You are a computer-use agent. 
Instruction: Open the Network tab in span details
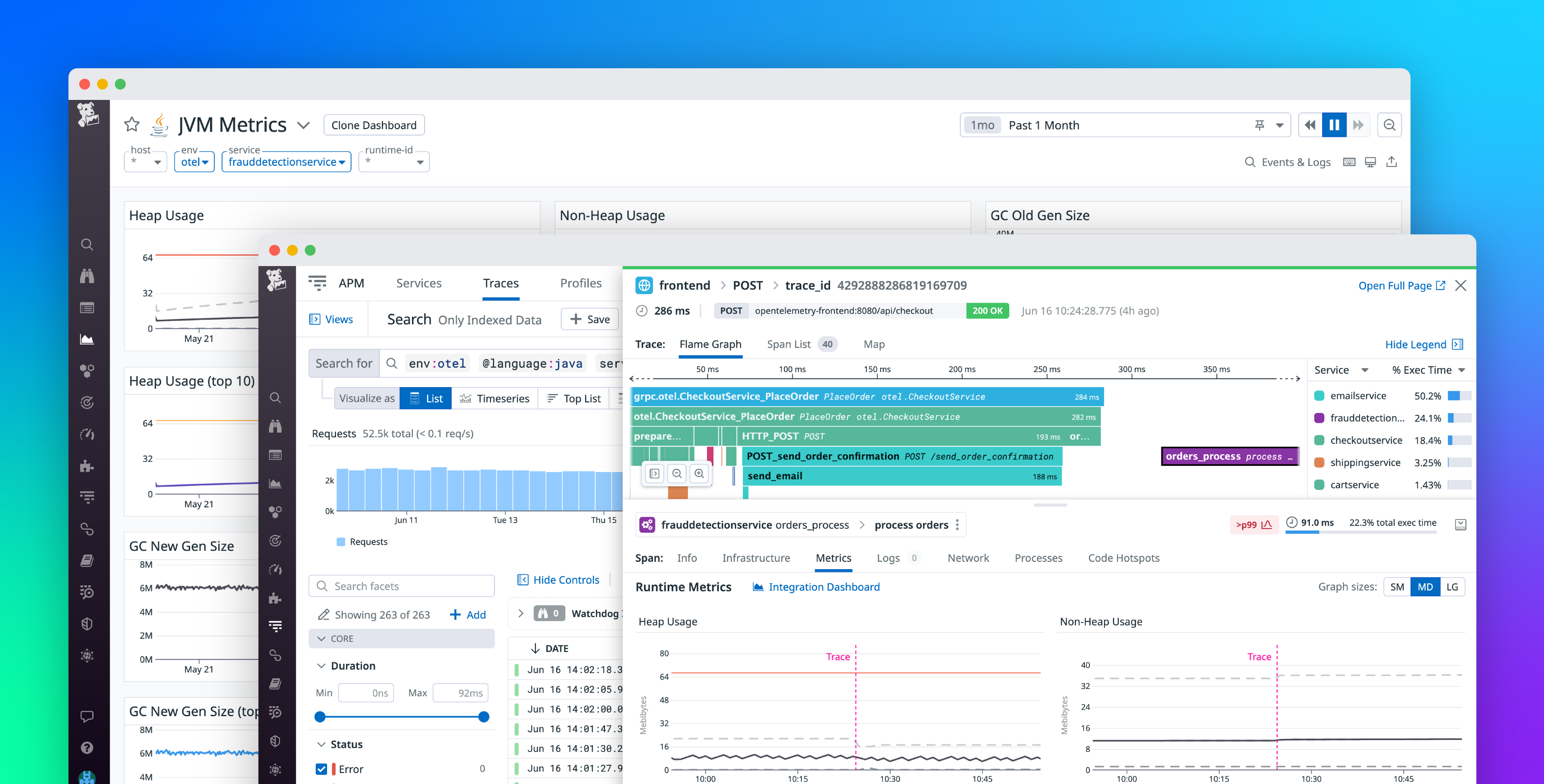click(x=968, y=558)
